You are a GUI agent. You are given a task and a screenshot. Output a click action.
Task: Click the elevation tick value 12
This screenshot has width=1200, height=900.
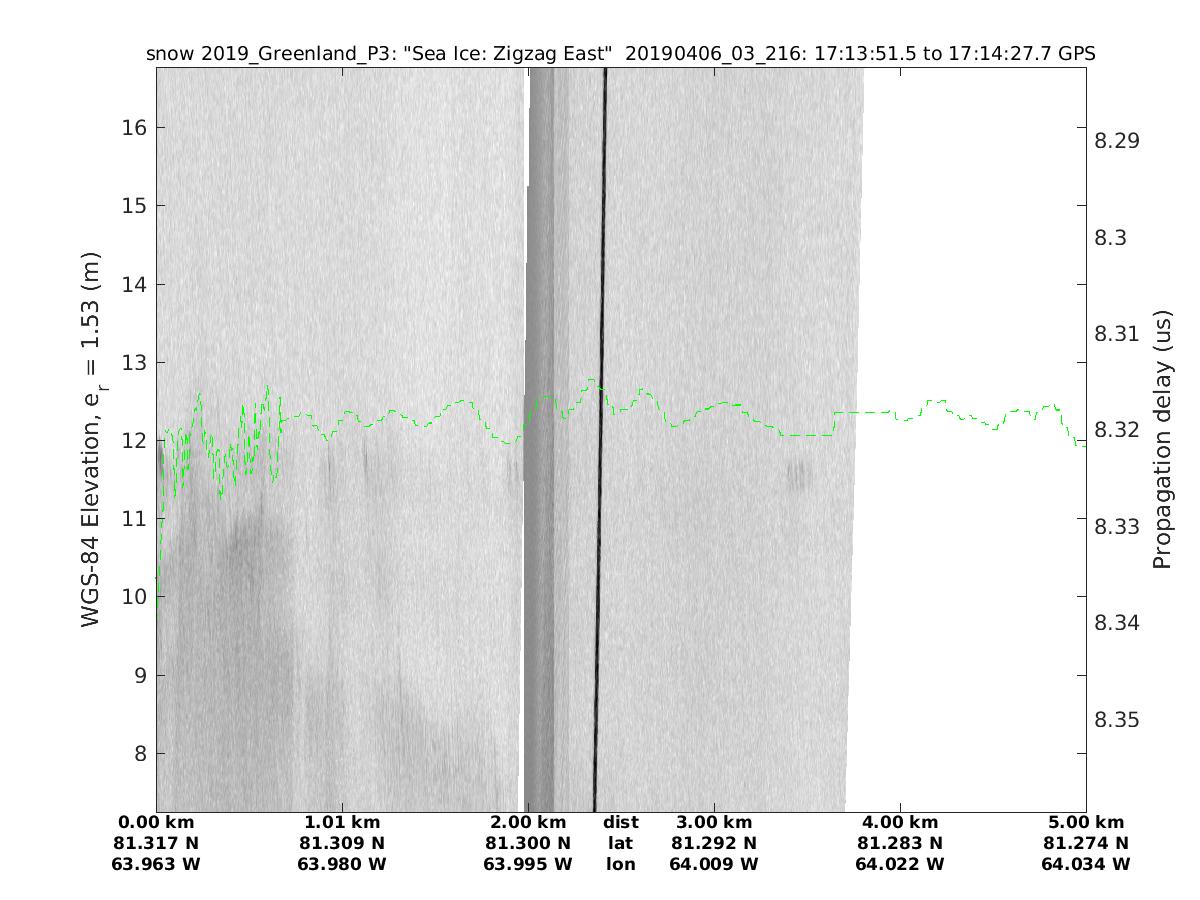[134, 440]
